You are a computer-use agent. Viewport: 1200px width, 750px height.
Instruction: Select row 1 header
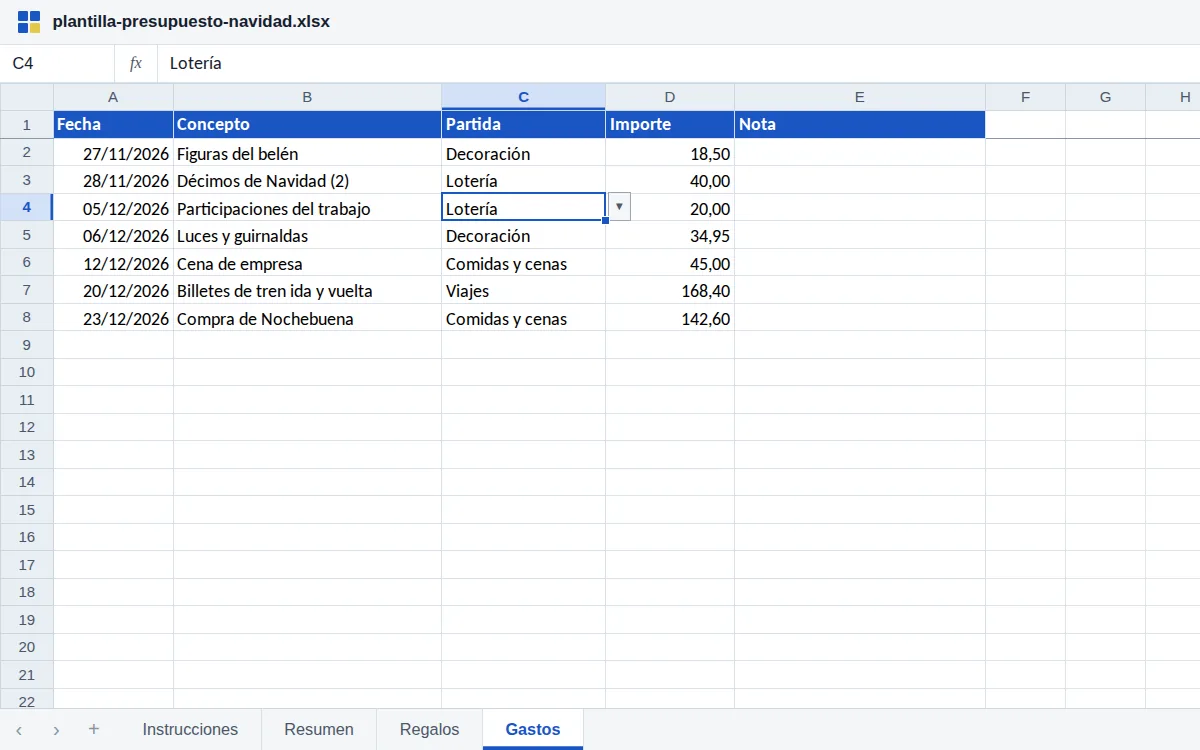point(26,125)
